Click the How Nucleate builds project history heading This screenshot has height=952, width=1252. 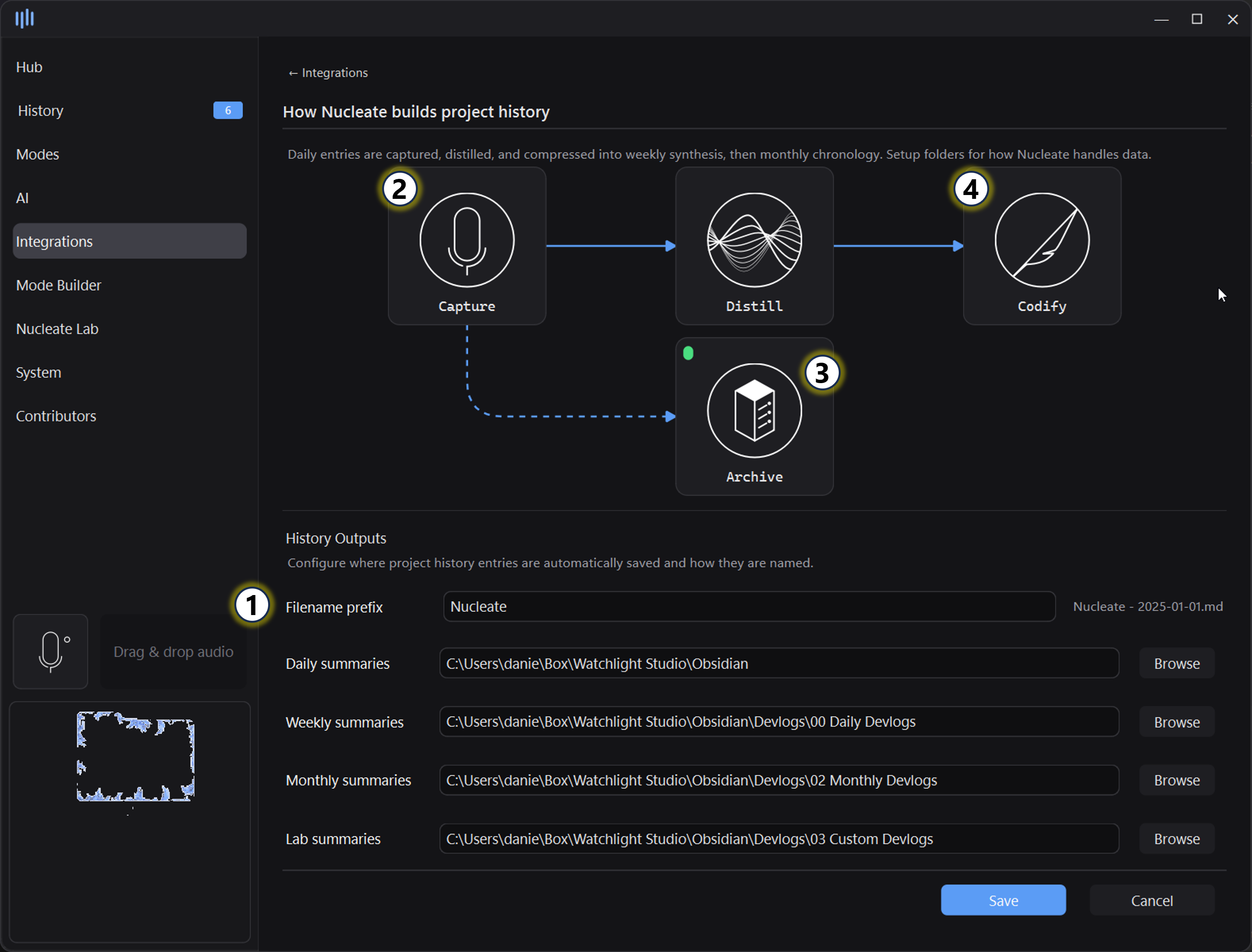[x=416, y=112]
